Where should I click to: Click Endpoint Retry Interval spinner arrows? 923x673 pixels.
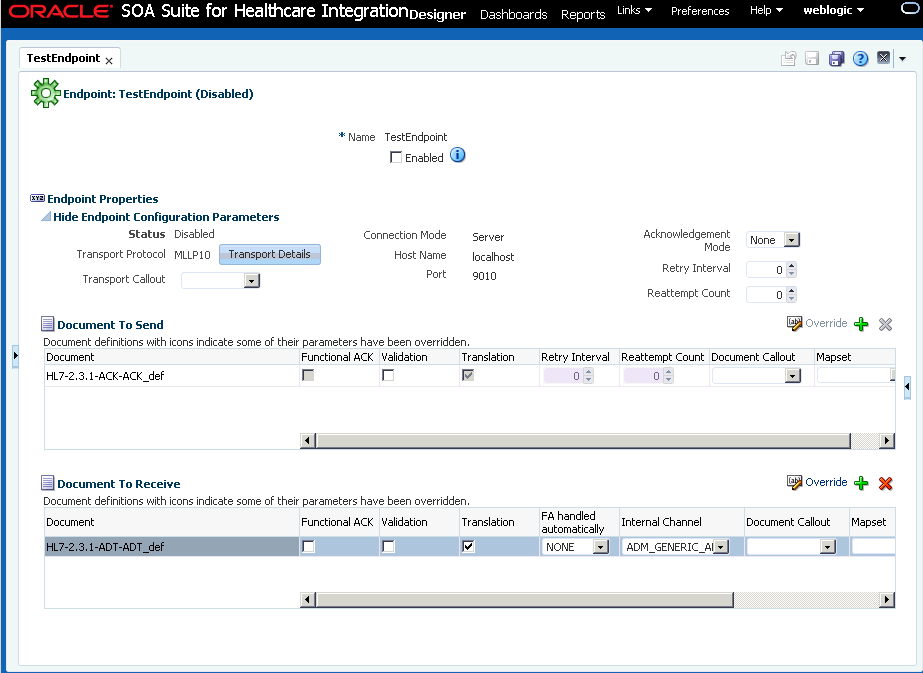[792, 270]
